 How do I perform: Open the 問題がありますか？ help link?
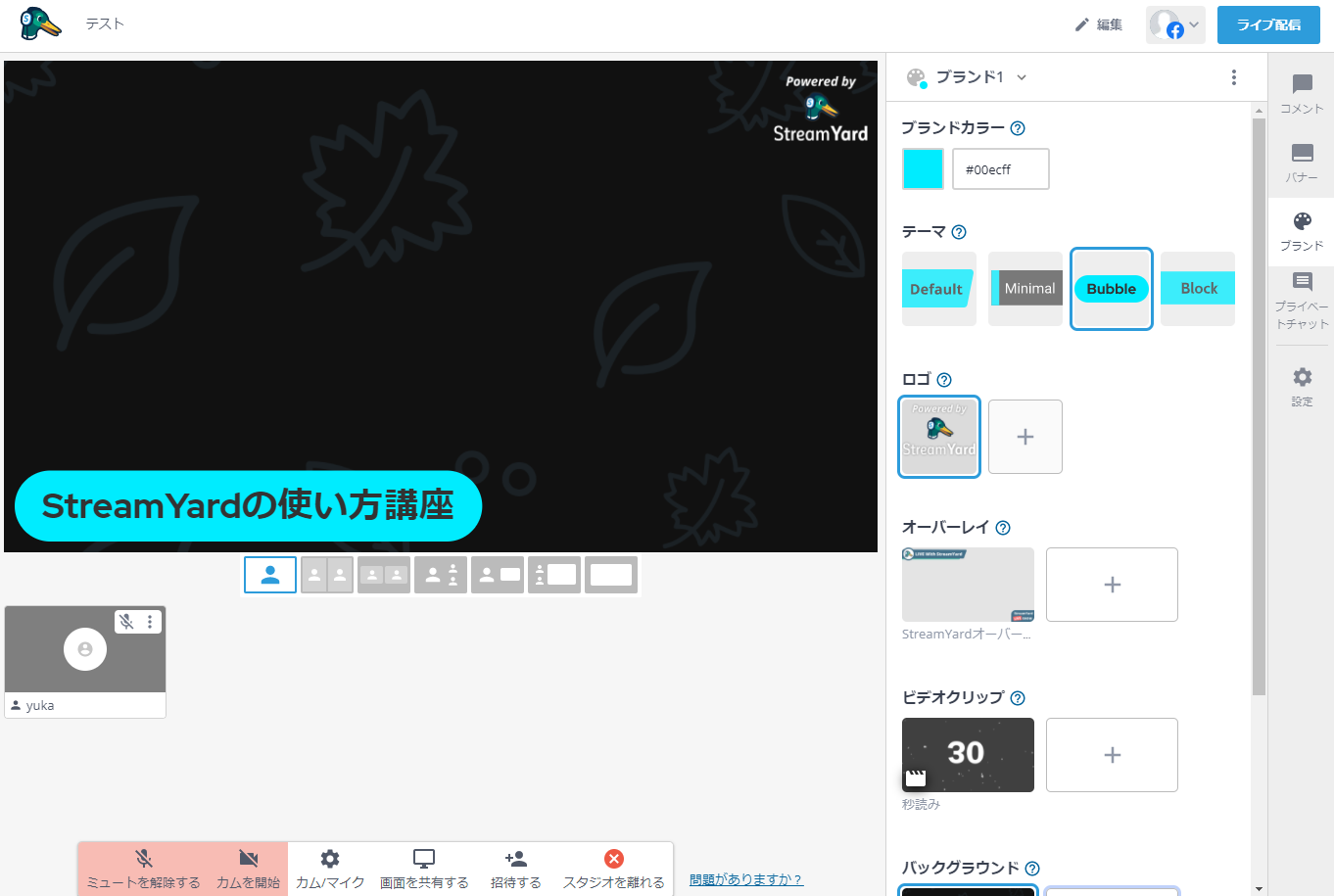(x=746, y=879)
